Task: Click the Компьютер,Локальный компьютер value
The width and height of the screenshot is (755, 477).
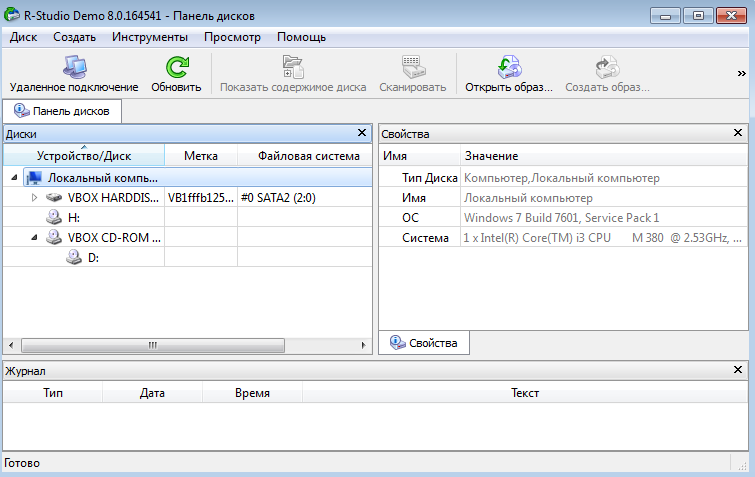Action: tap(561, 178)
